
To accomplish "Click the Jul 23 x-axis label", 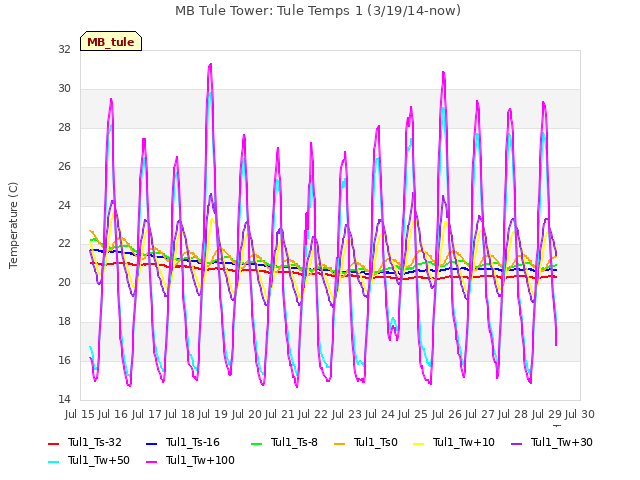I will [347, 414].
